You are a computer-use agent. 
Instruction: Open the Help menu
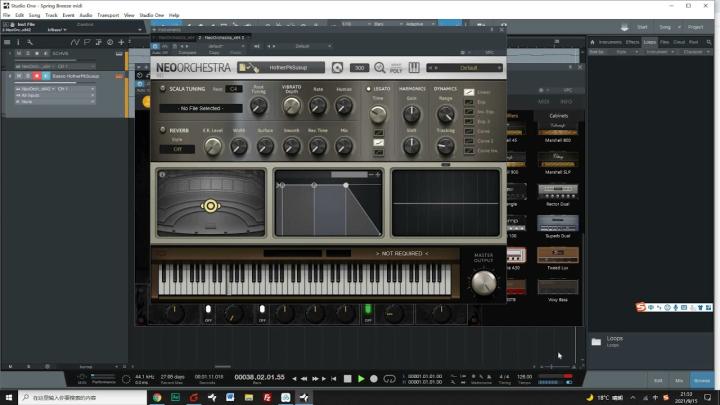coord(174,15)
